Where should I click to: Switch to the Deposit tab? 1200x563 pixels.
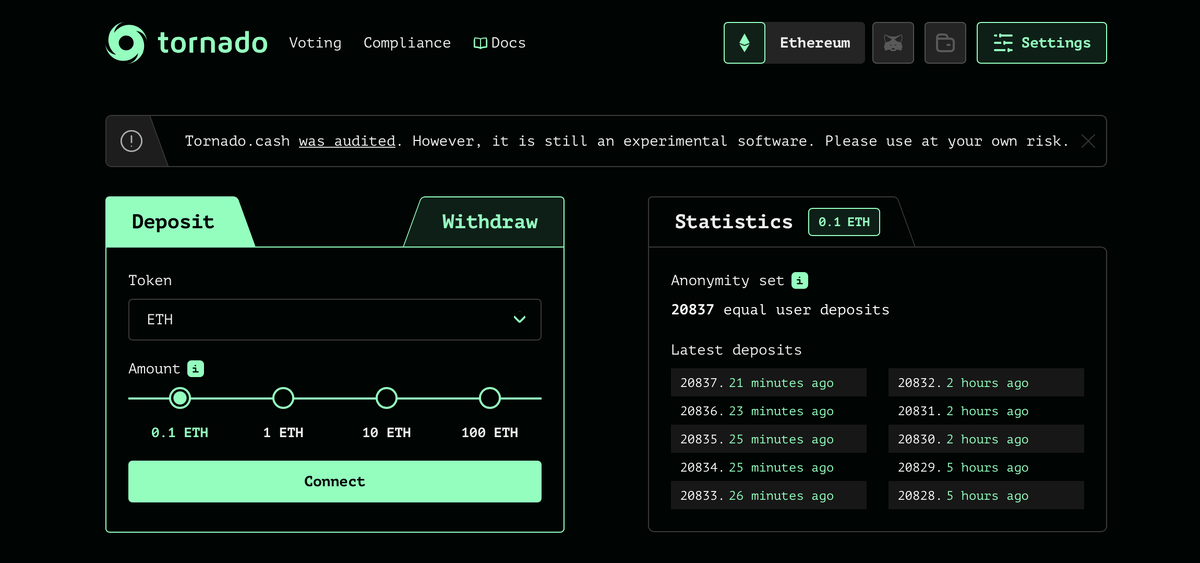(x=173, y=222)
